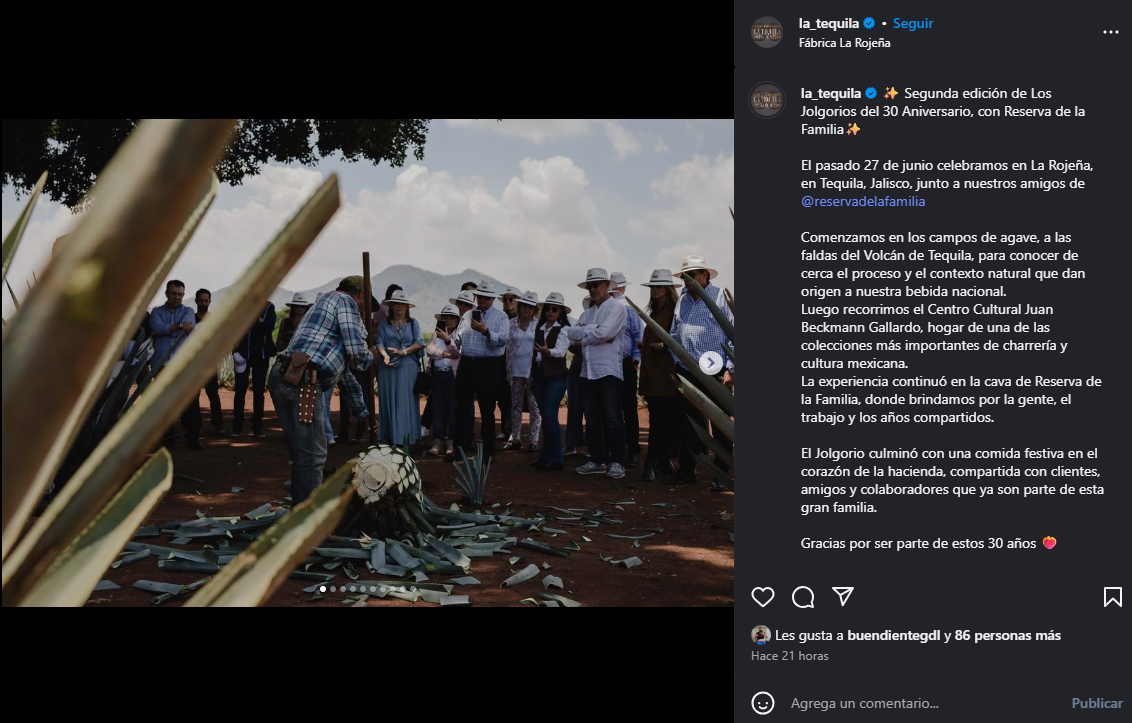Open emoji picker in comment box
The image size is (1132, 723).
click(762, 703)
